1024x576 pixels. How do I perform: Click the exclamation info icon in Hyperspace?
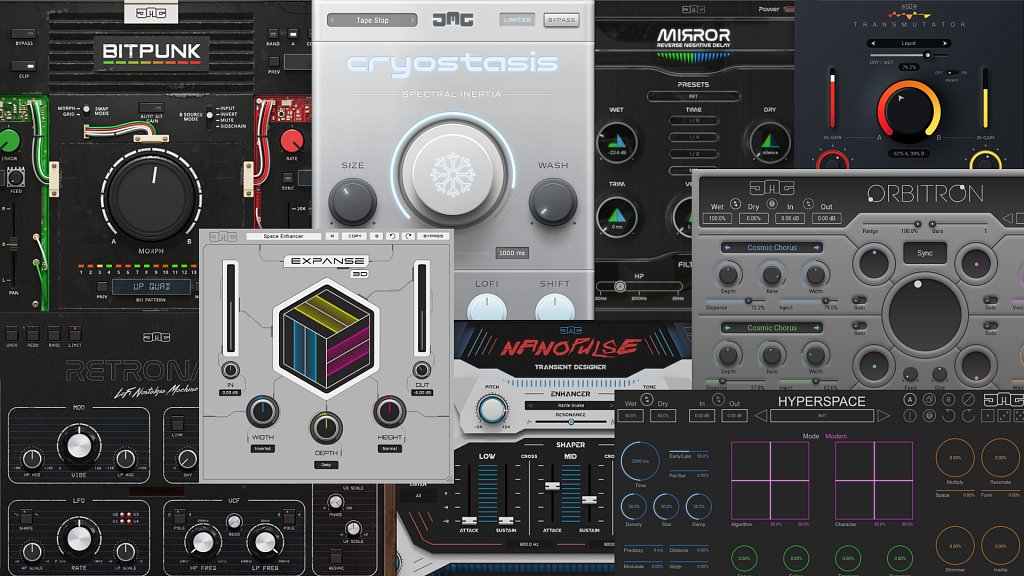(x=910, y=416)
